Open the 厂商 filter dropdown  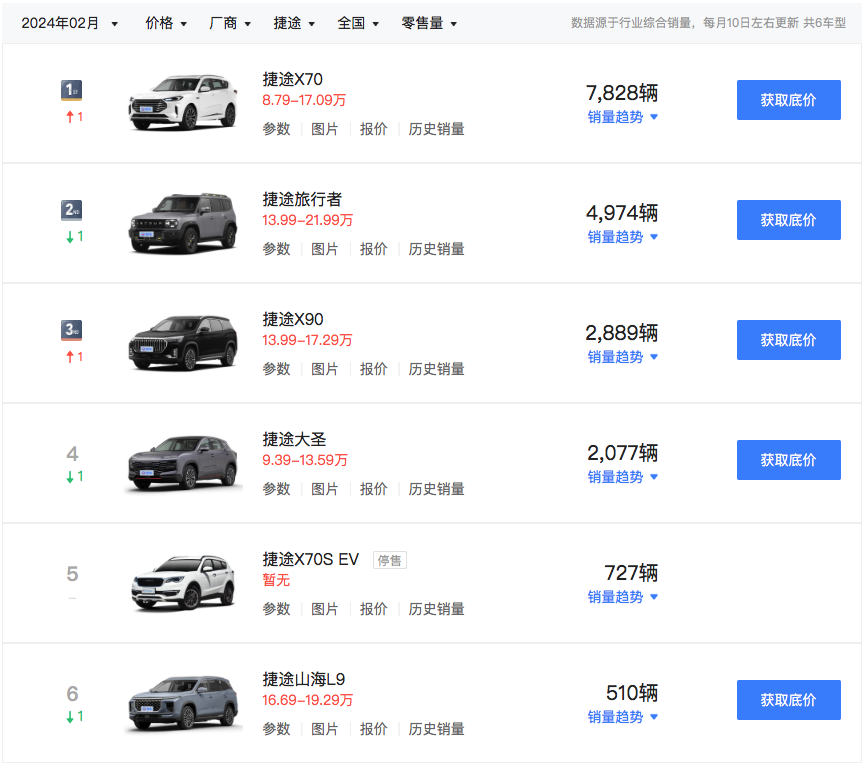(230, 23)
